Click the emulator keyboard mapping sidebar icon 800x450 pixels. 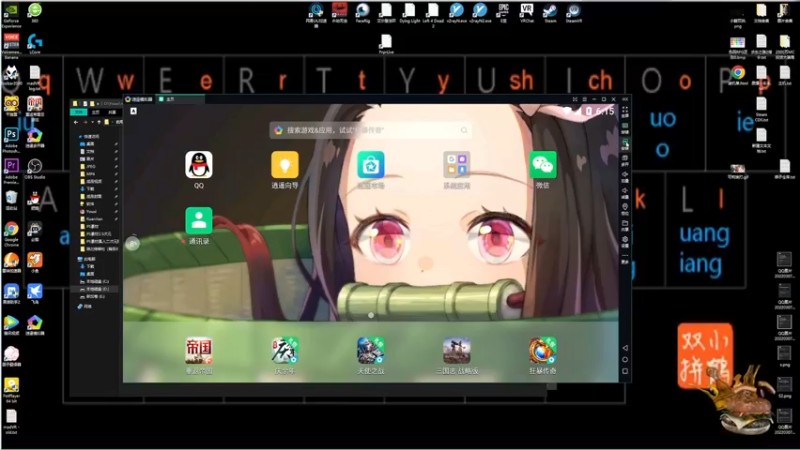click(x=625, y=128)
